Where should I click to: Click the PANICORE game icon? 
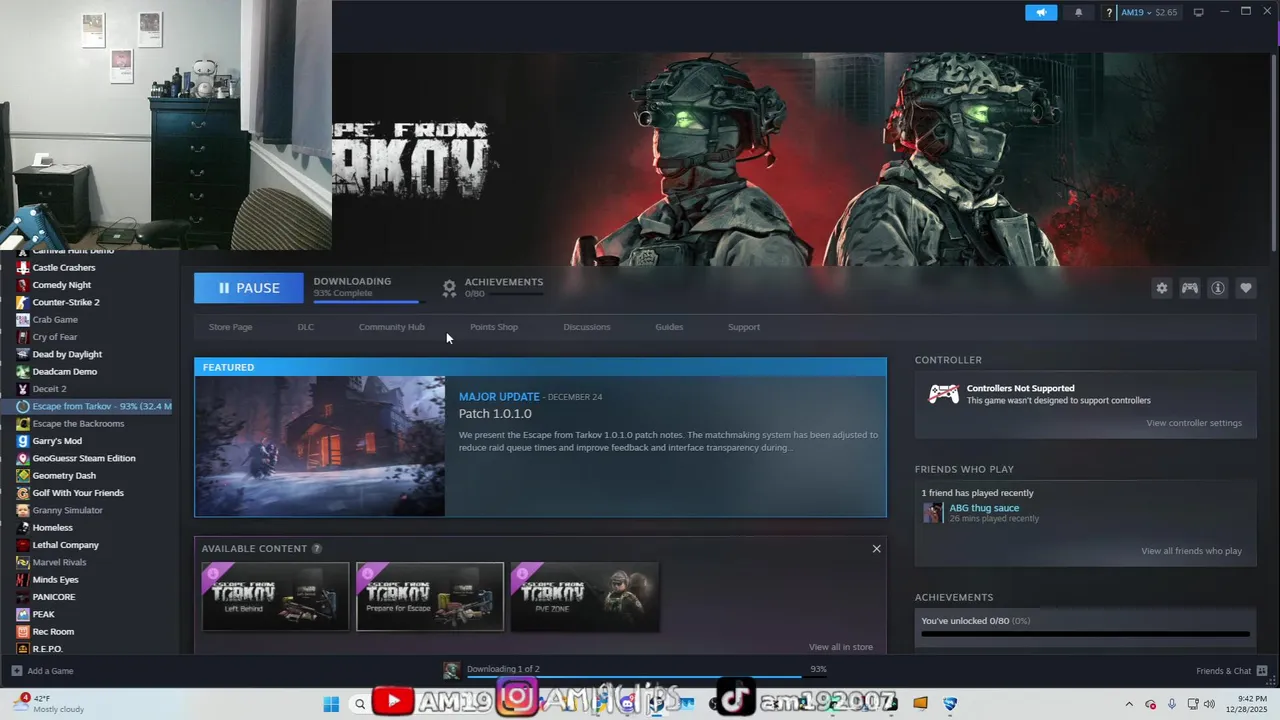23,597
